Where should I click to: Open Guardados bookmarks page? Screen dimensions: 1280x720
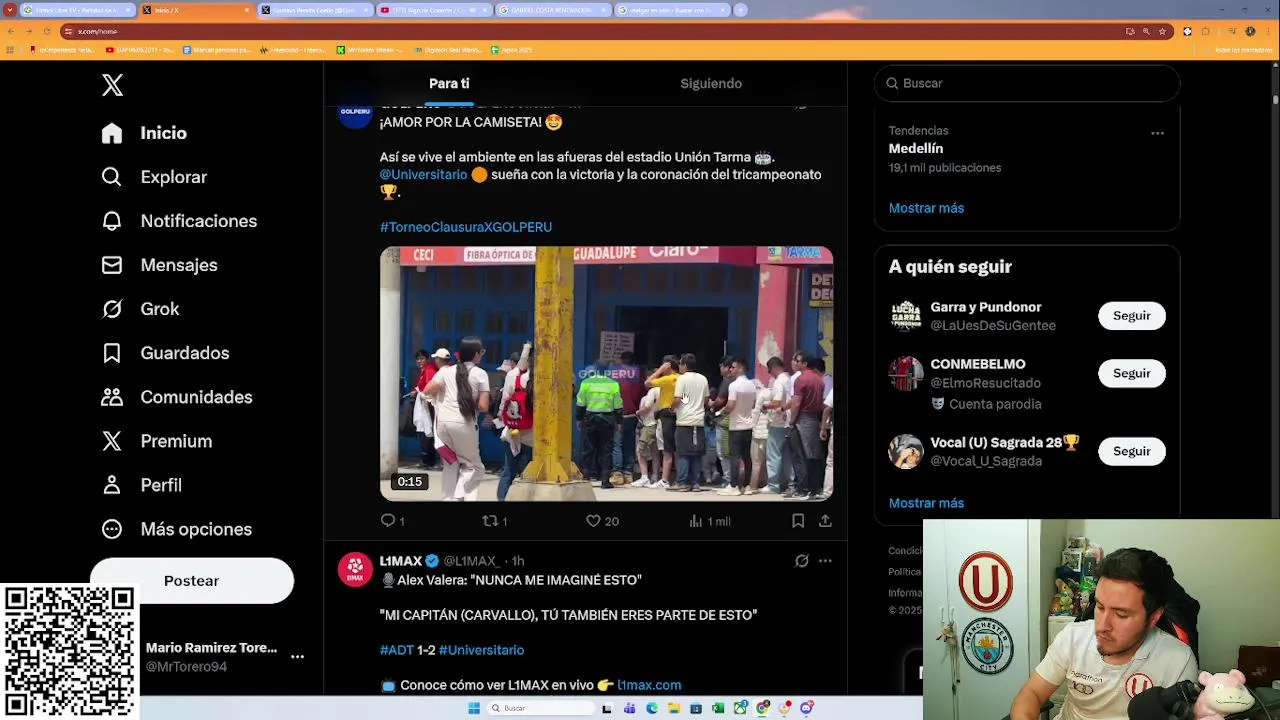pyautogui.click(x=165, y=353)
